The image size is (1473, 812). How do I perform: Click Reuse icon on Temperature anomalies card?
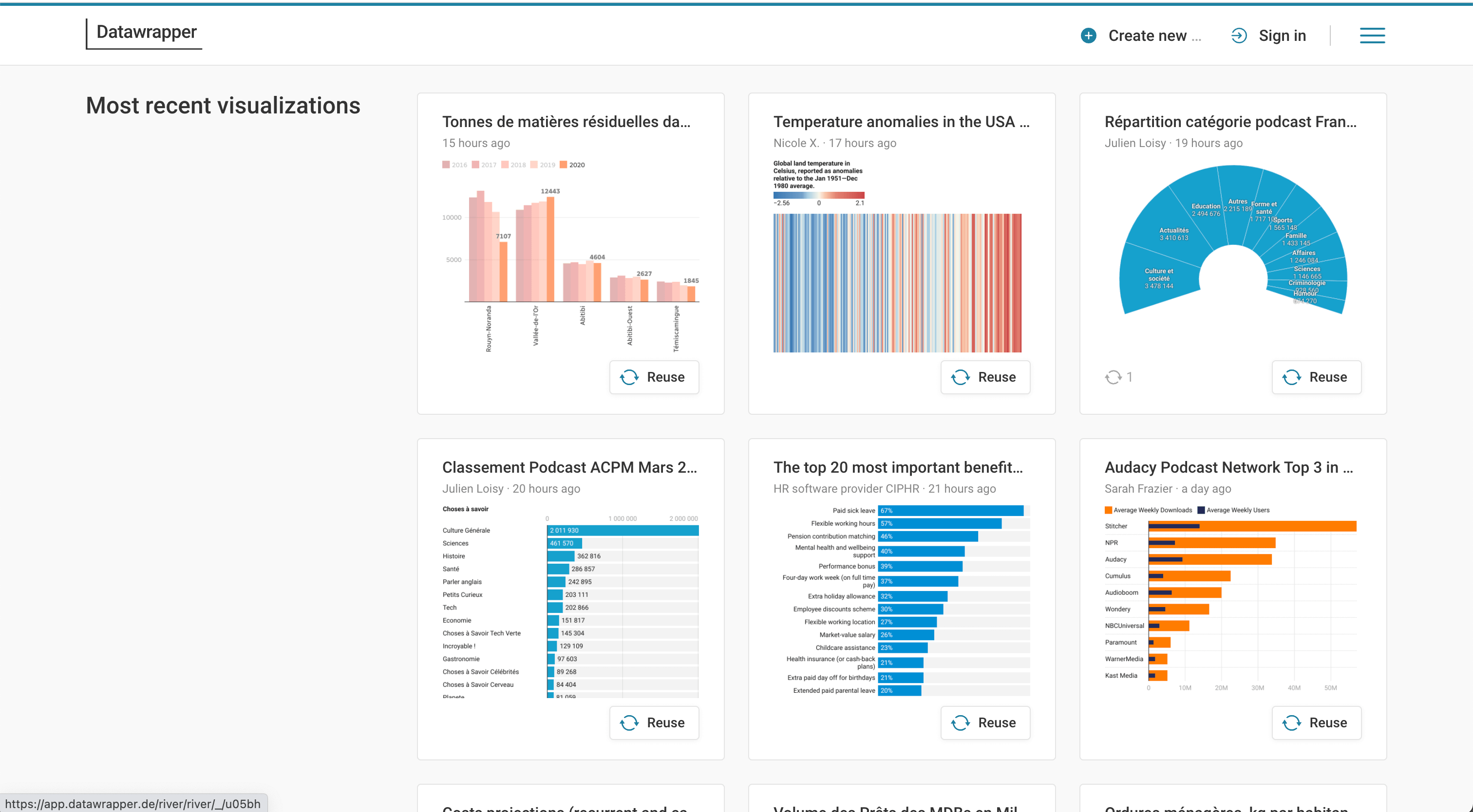960,377
